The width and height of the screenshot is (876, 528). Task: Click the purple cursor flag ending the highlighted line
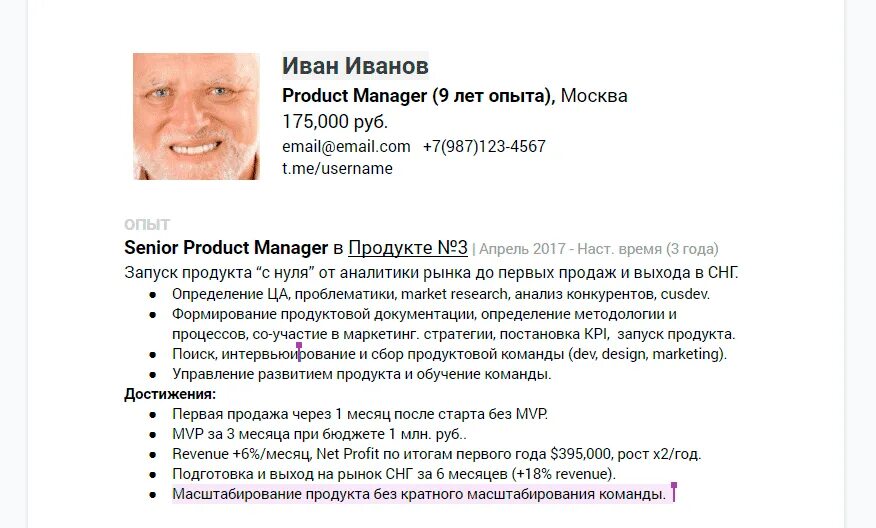pyautogui.click(x=674, y=492)
